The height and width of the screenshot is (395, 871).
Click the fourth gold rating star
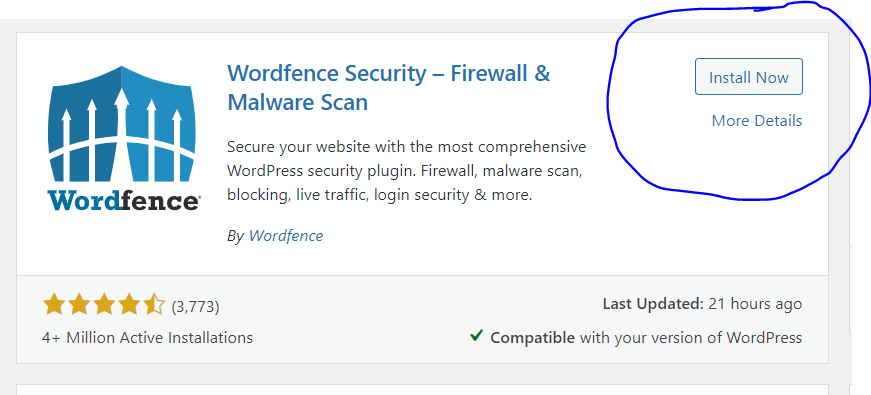(129, 305)
